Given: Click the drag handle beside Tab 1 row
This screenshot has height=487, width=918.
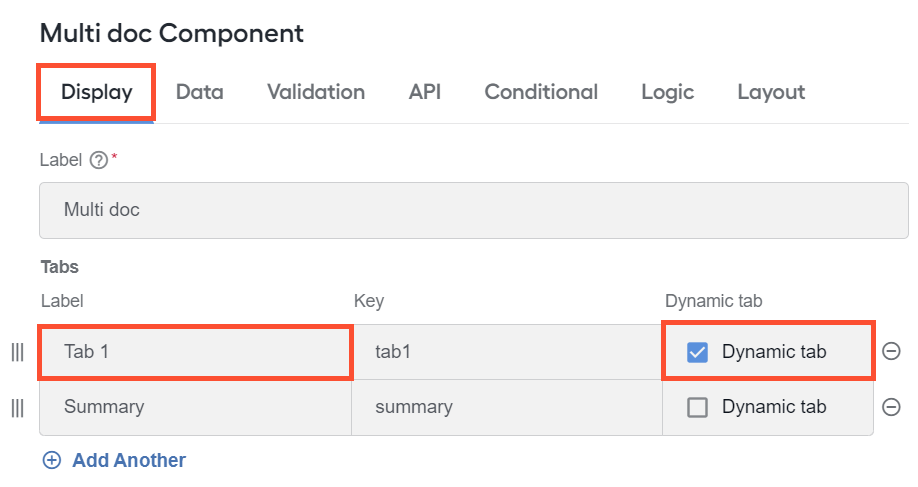Looking at the screenshot, I should click(18, 352).
